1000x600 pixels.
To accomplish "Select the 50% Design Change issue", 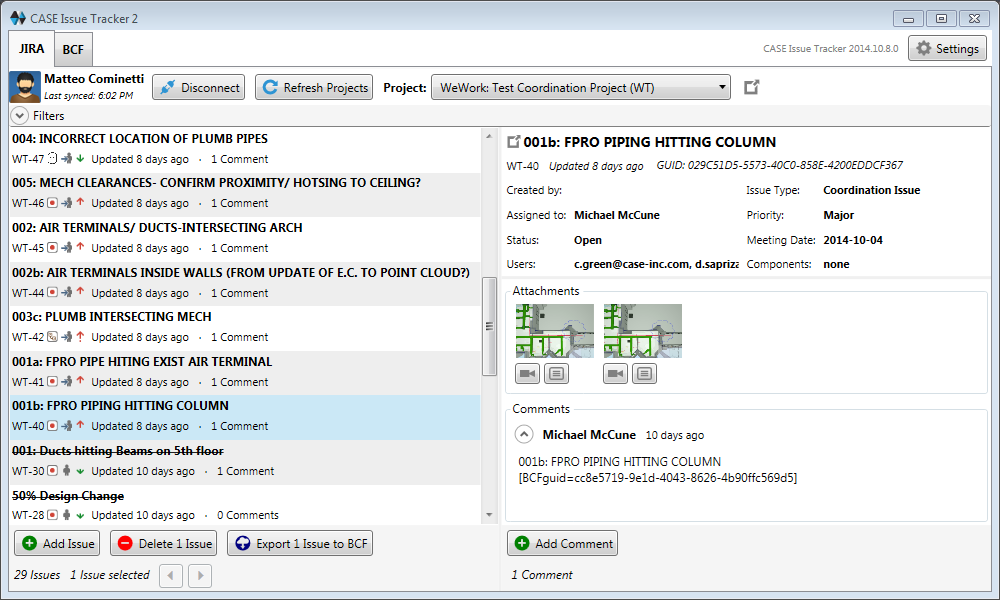I will 245,505.
